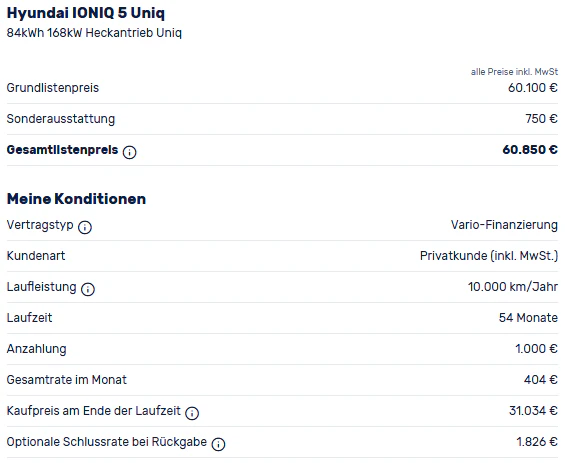Click the 54 Monate duration value
This screenshot has height=463, width=565.
pos(528,318)
